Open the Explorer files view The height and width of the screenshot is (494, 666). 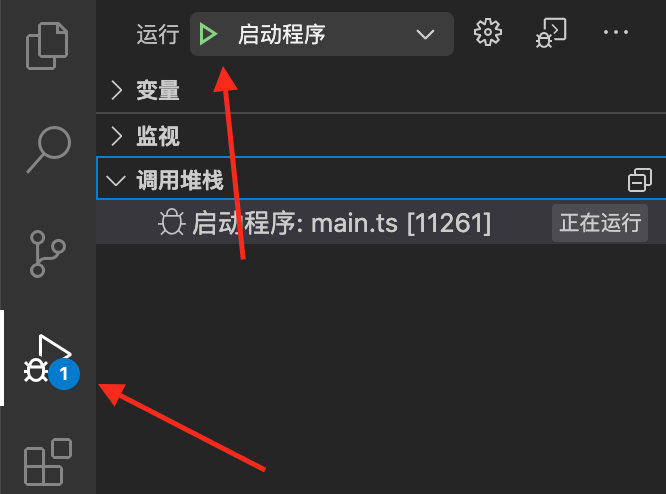click(x=47, y=46)
